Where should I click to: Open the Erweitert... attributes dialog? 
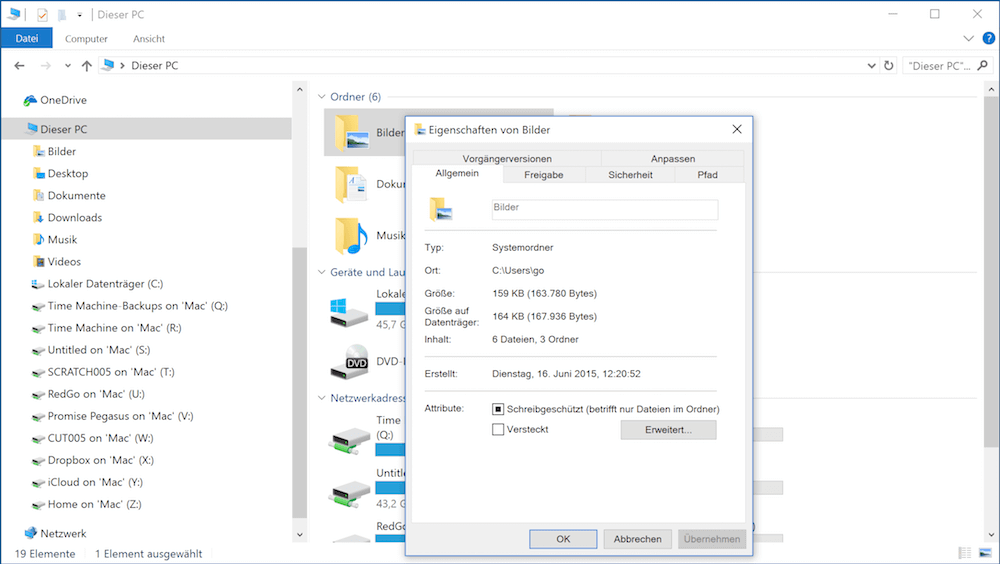pos(668,430)
